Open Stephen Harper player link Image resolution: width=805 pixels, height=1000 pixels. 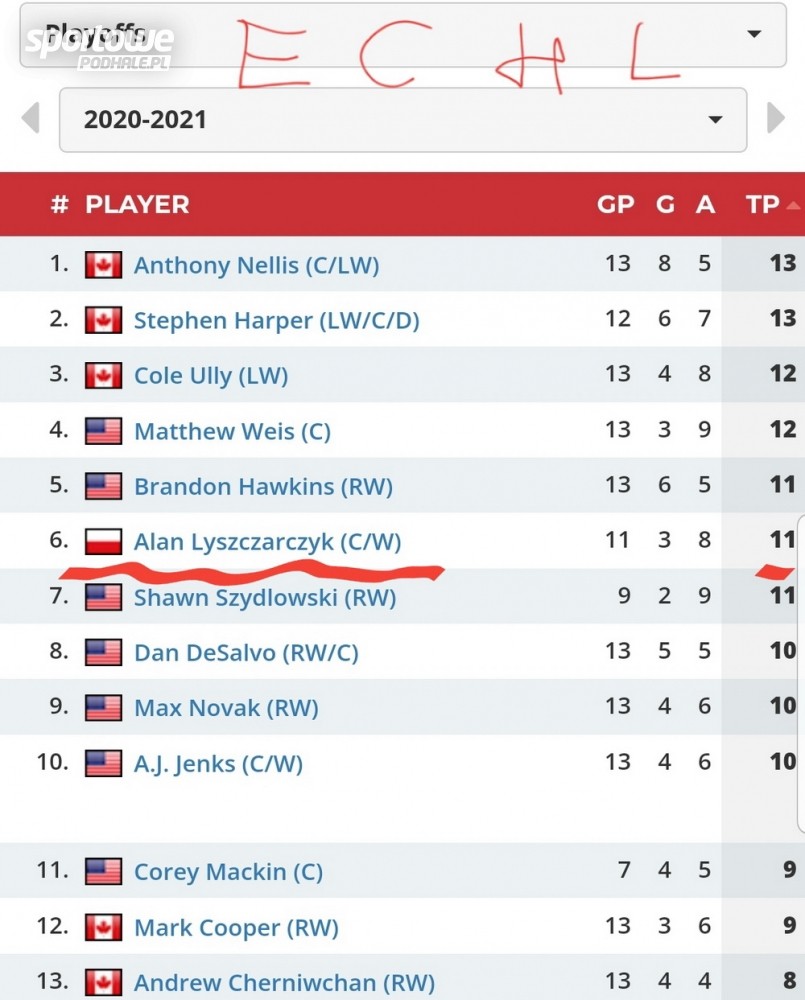(276, 320)
